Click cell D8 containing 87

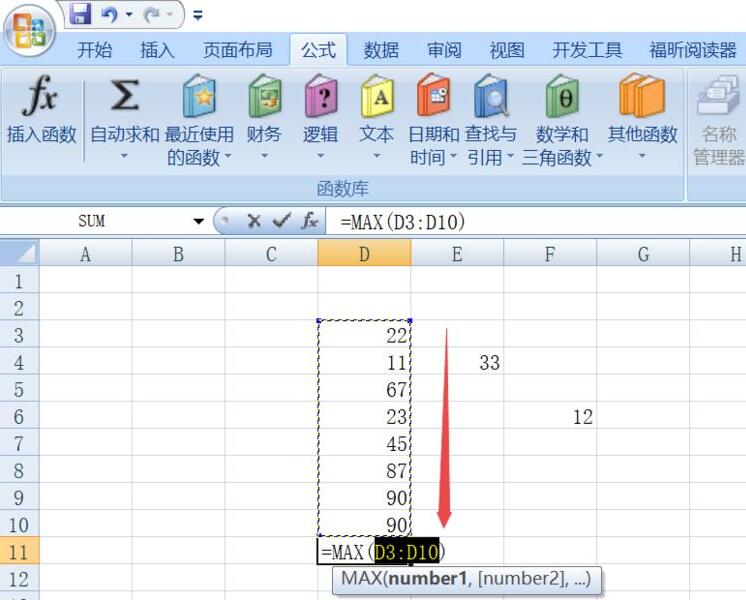[364, 471]
